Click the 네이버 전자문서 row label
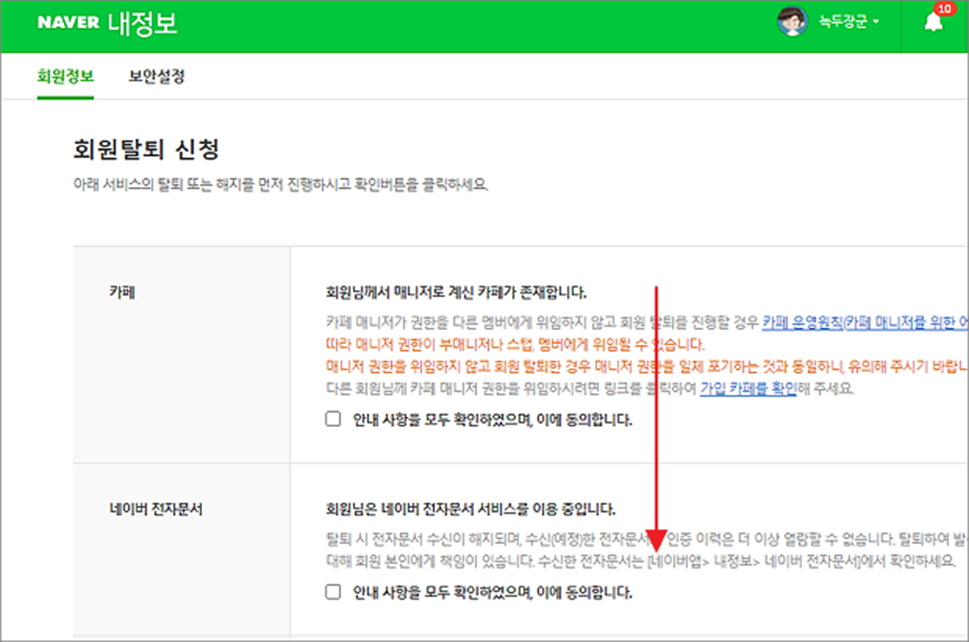 pos(156,509)
